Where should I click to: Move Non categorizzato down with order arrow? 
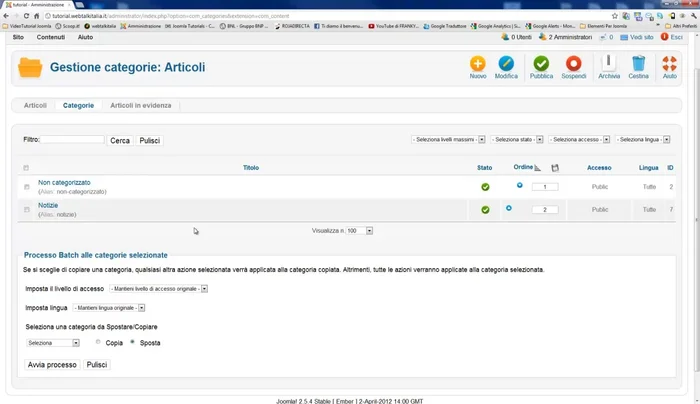(520, 185)
